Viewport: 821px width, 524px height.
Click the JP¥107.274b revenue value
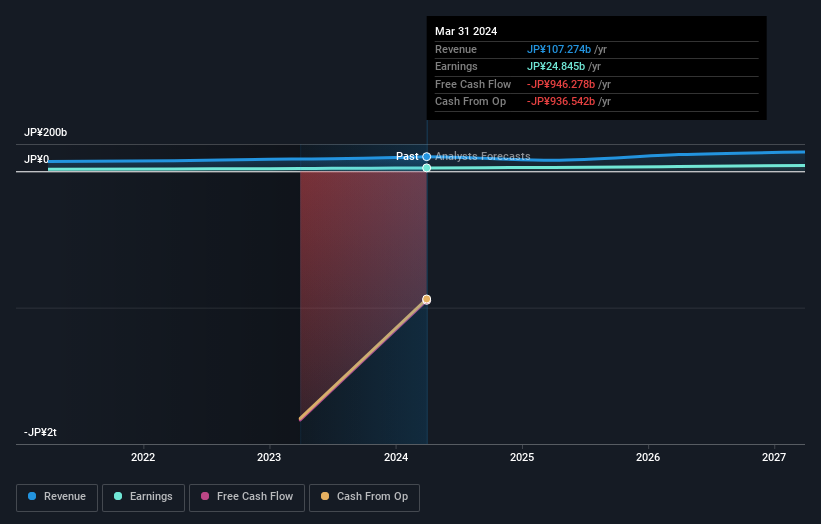[x=559, y=49]
